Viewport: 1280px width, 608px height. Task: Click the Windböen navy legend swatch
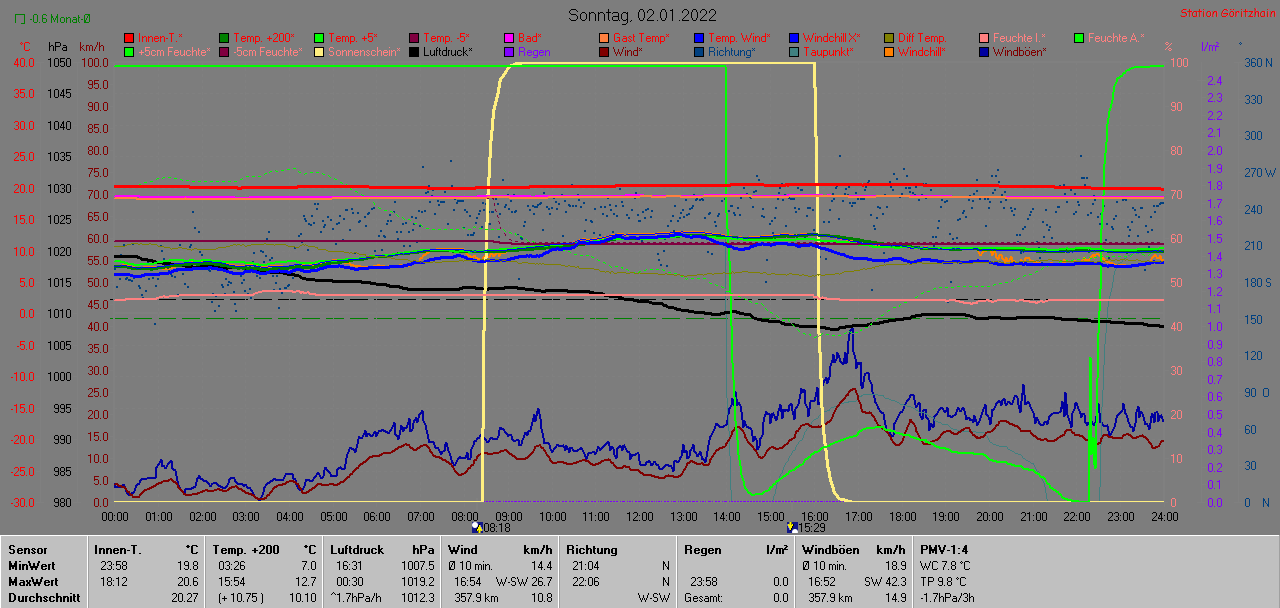pos(984,51)
